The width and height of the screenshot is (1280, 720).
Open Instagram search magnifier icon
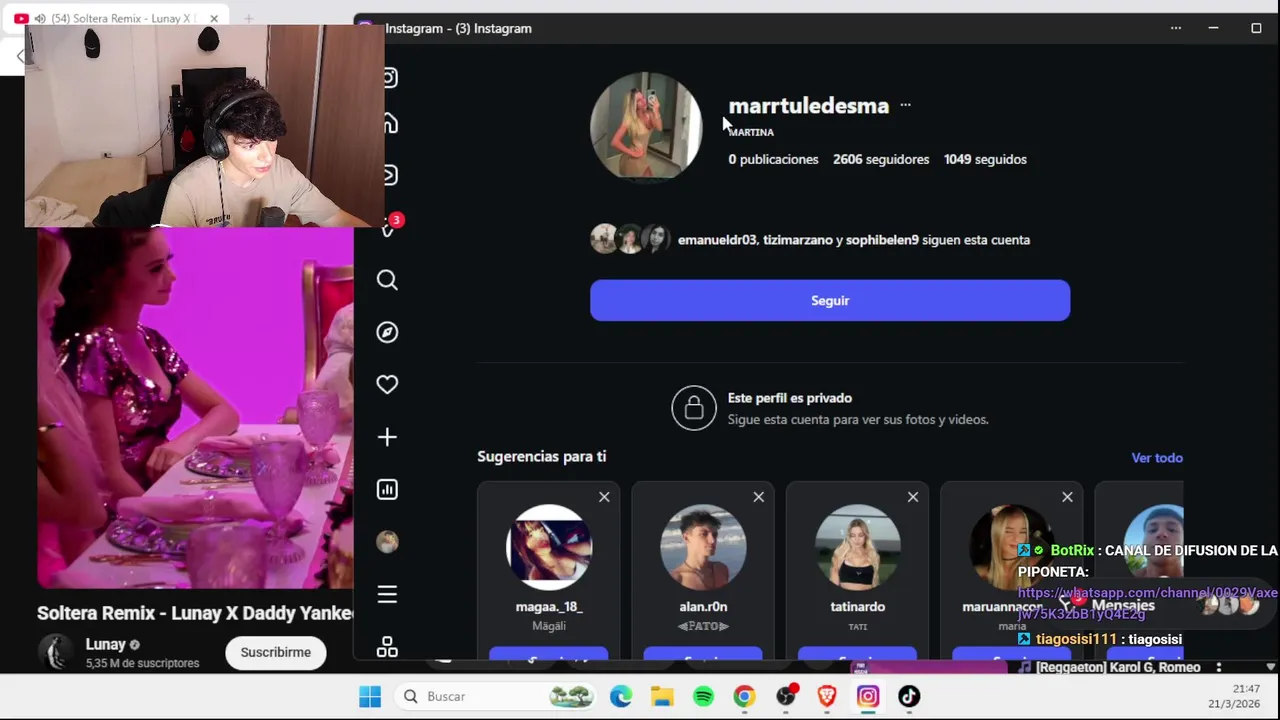pyautogui.click(x=387, y=280)
